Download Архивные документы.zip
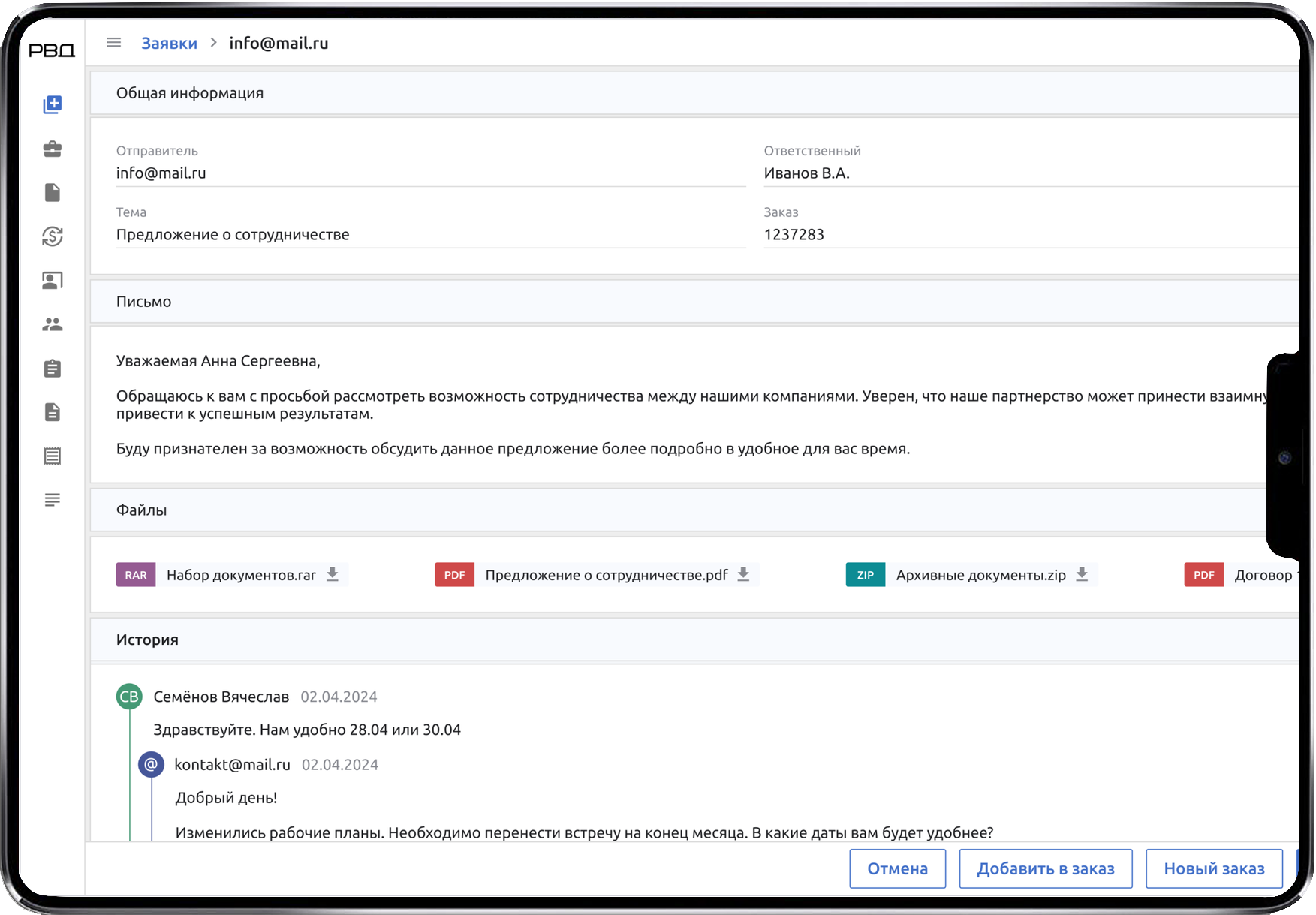The image size is (1316, 915). pos(1082,574)
